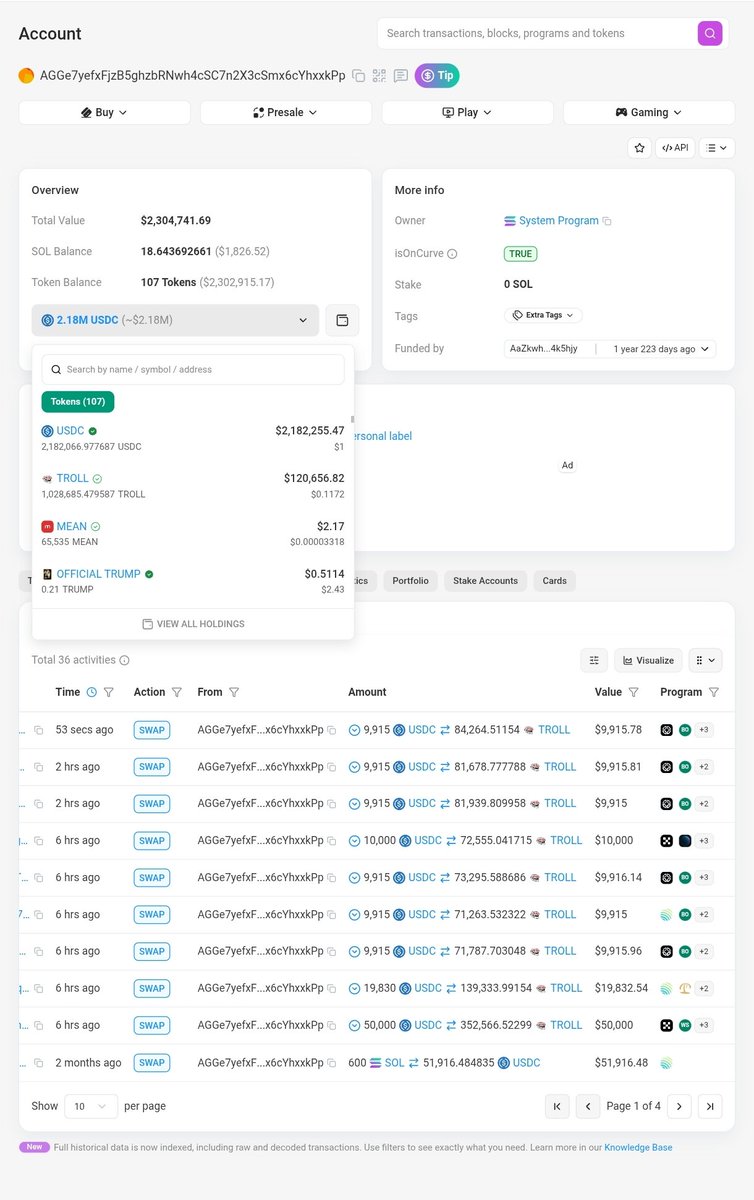
Task: Copy the System Program owner address
Action: pos(607,221)
